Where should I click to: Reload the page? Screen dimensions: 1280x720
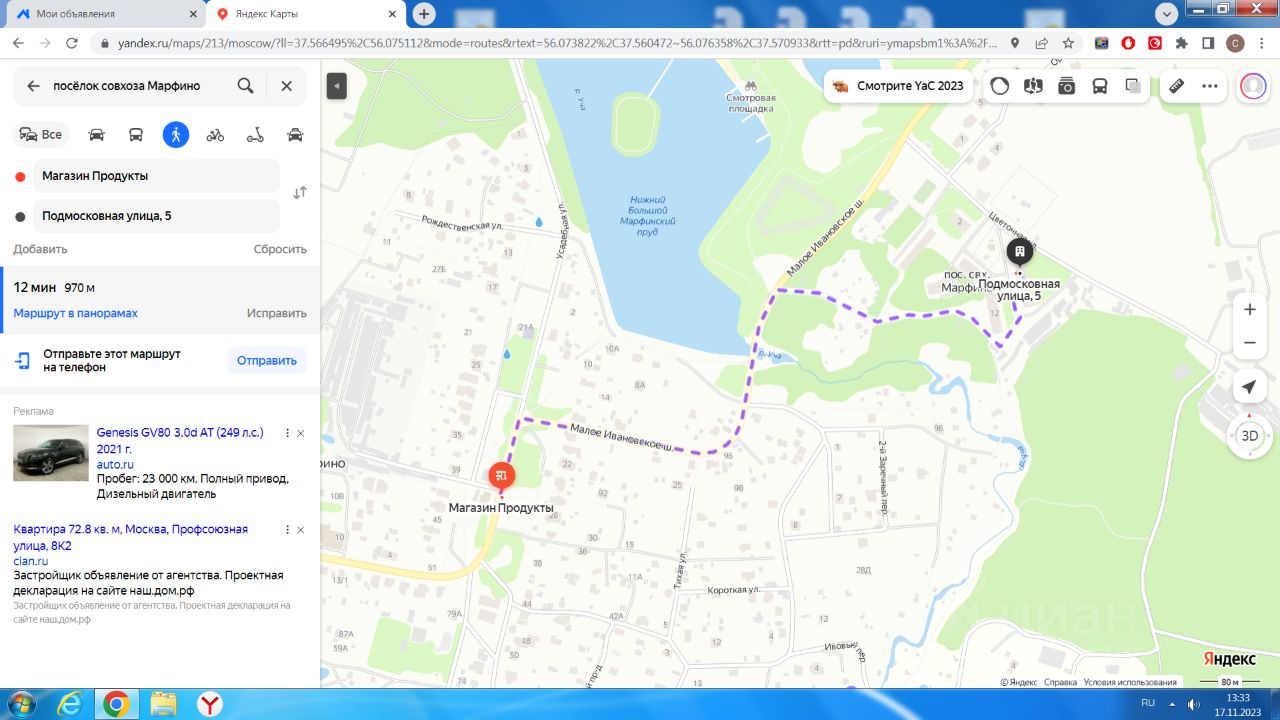pos(71,43)
